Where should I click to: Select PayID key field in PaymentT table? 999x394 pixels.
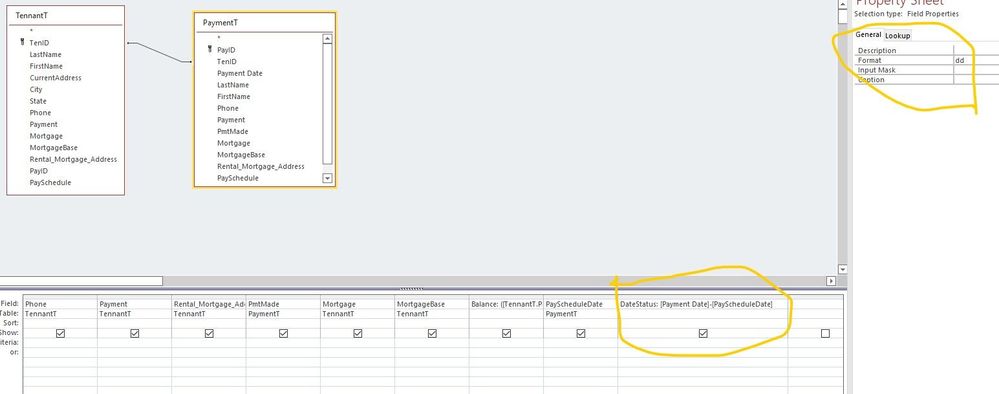226,50
